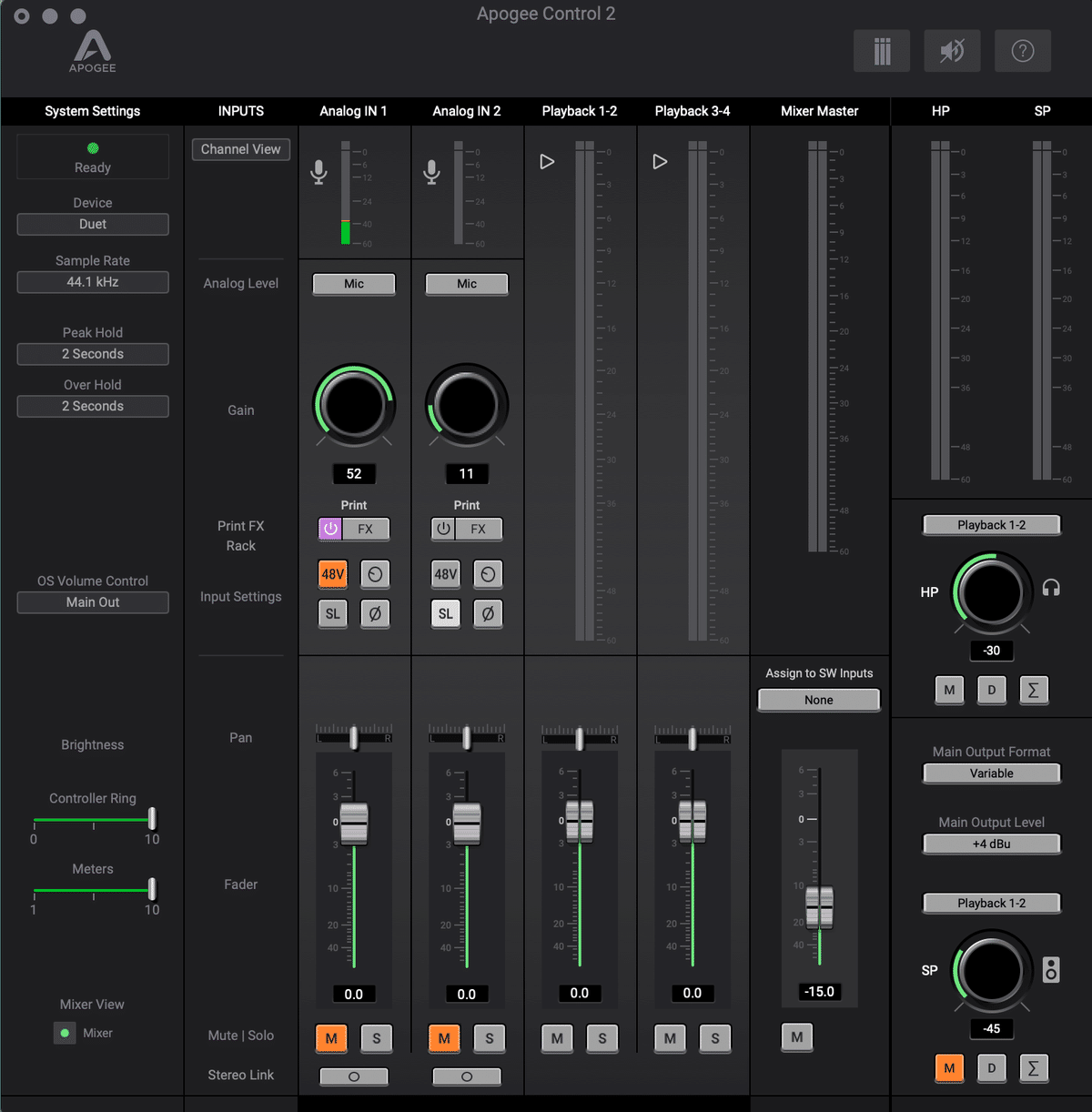The image size is (1092, 1112).
Task: Sum SP output to mono with sigma button
Action: tap(1033, 1068)
